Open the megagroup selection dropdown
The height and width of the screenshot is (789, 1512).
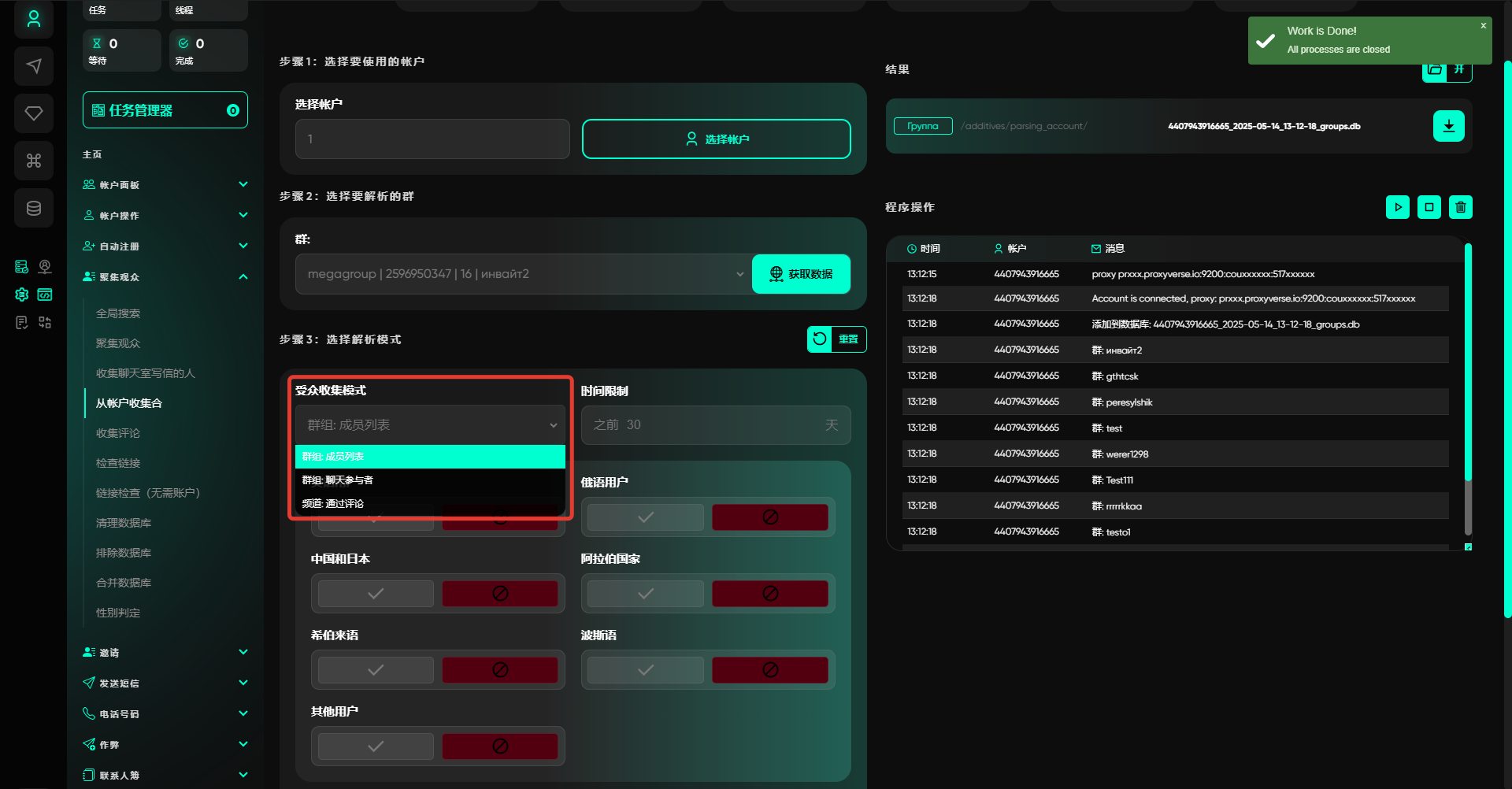(x=523, y=274)
